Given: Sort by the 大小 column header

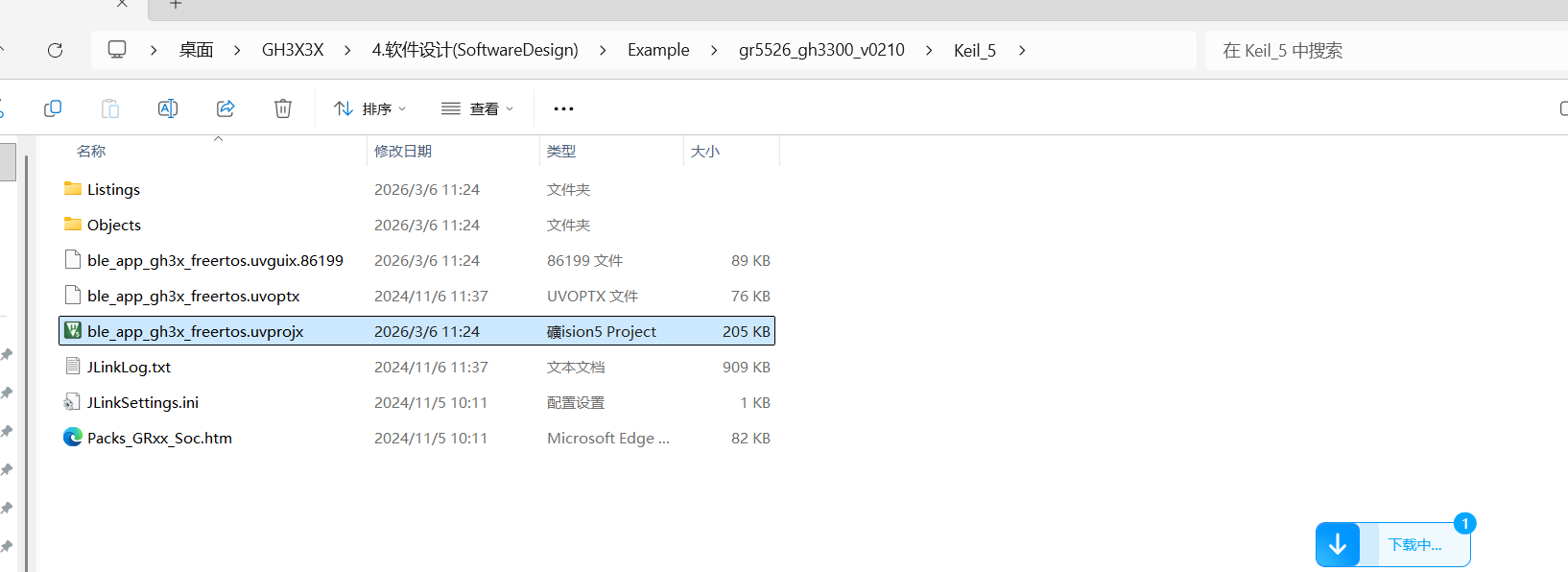Looking at the screenshot, I should click(x=705, y=151).
